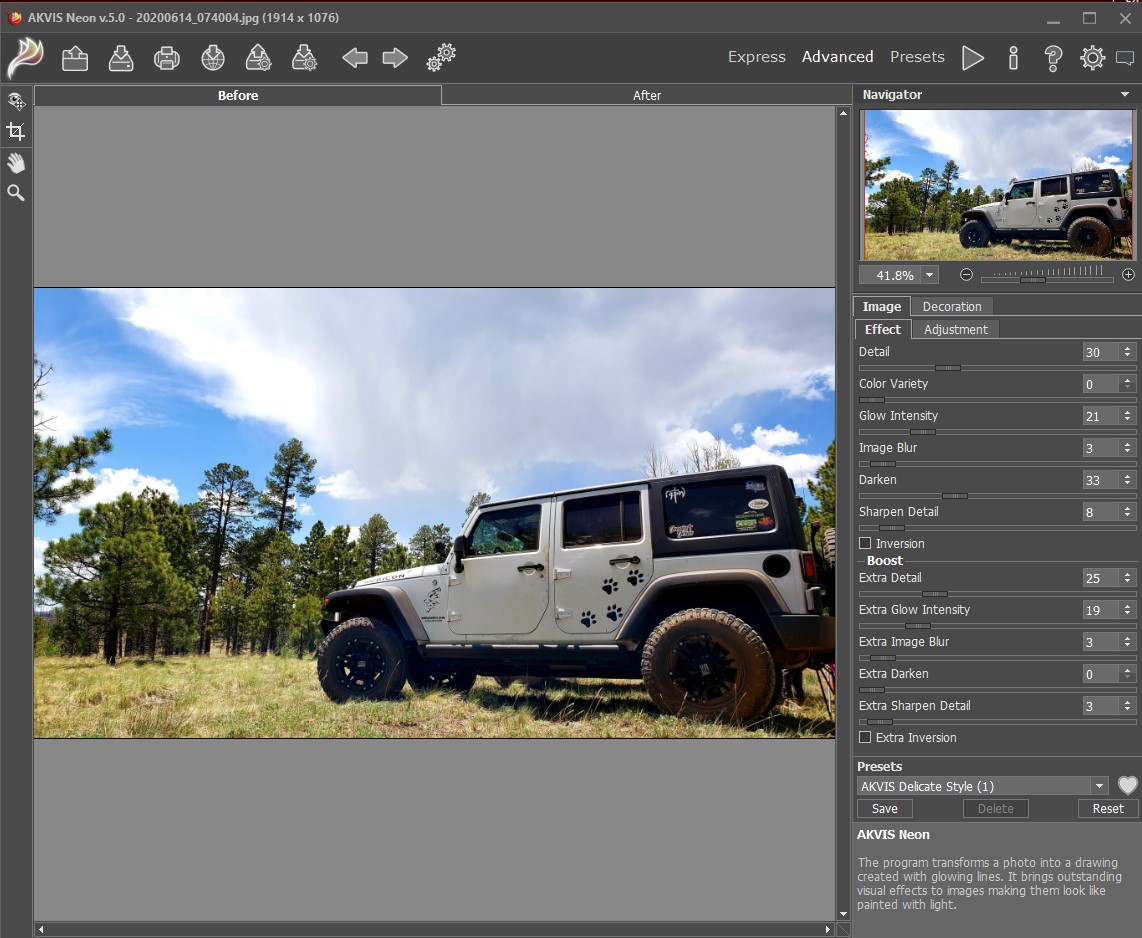Screen dimensions: 1142x938
Task: Enable the Inversion checkbox
Action: tap(864, 543)
